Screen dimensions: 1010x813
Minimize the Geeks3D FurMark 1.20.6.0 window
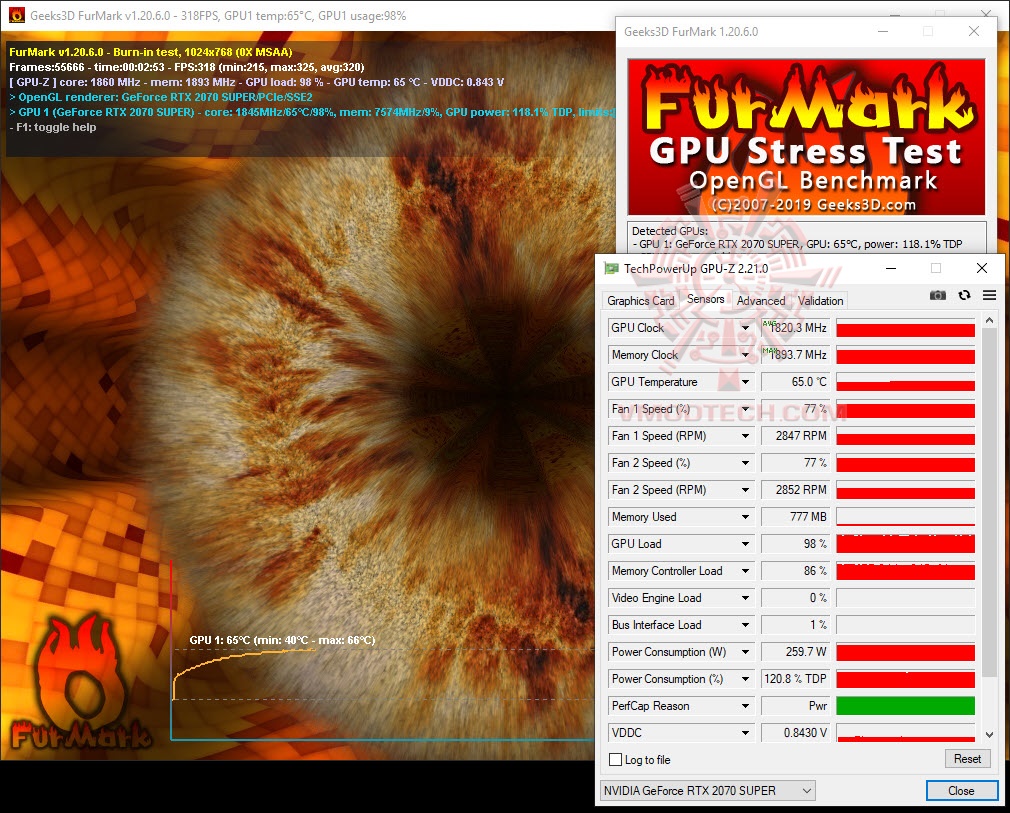point(882,31)
